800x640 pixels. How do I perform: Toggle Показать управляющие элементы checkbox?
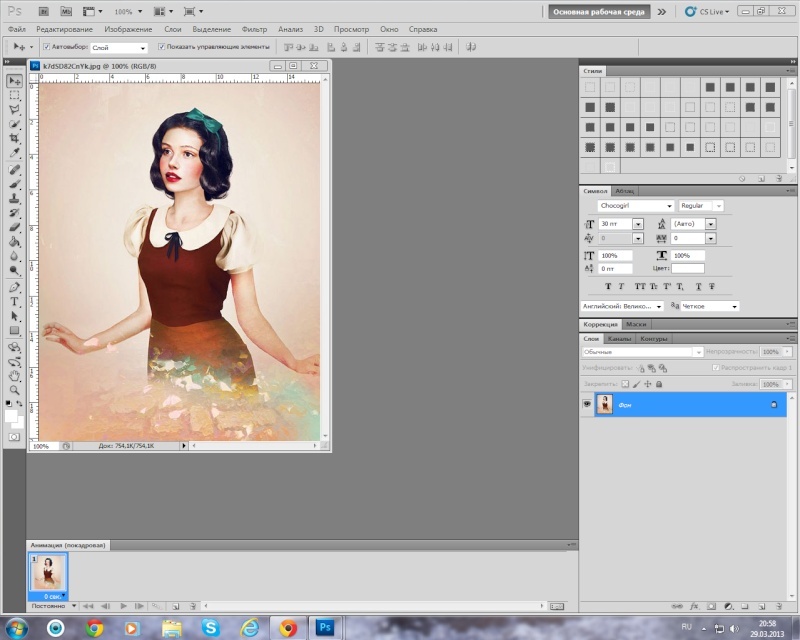[161, 47]
